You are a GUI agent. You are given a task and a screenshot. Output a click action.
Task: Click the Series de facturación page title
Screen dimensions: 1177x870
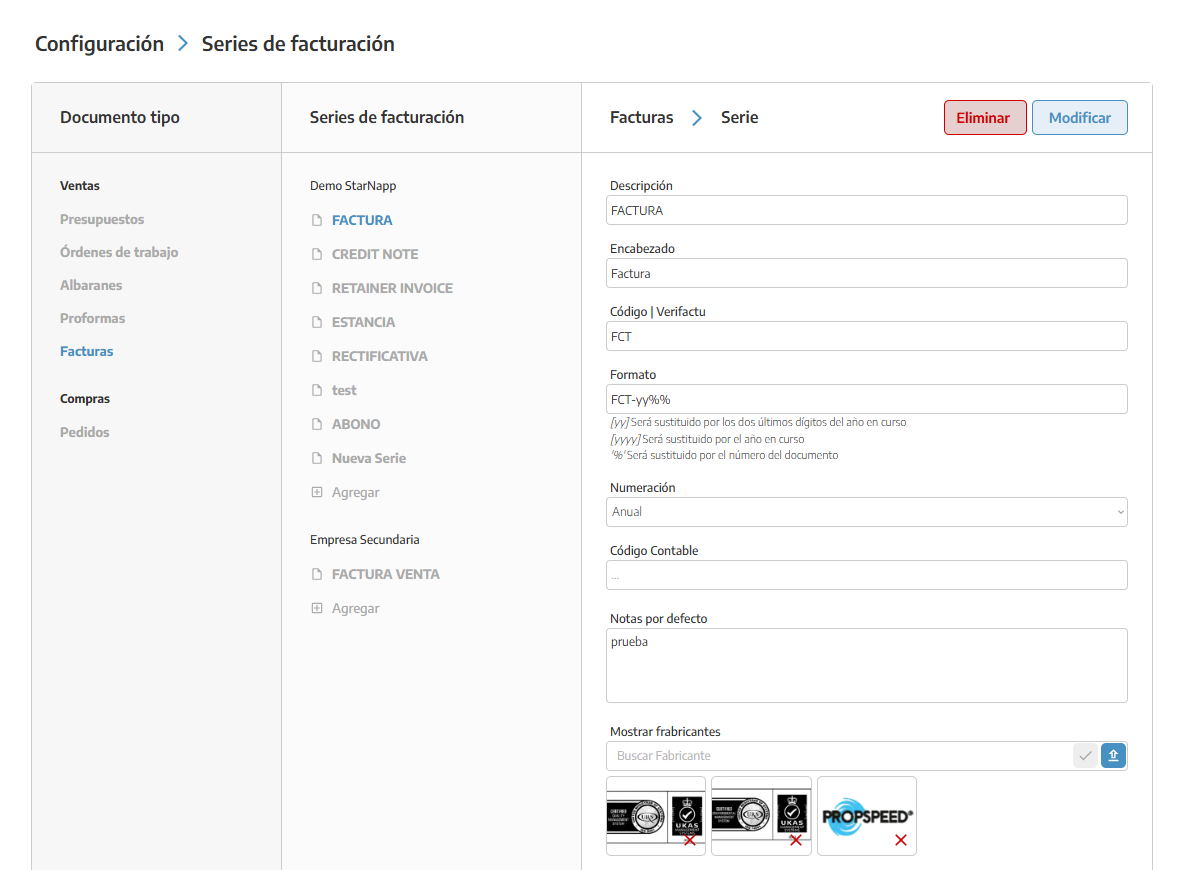point(298,44)
